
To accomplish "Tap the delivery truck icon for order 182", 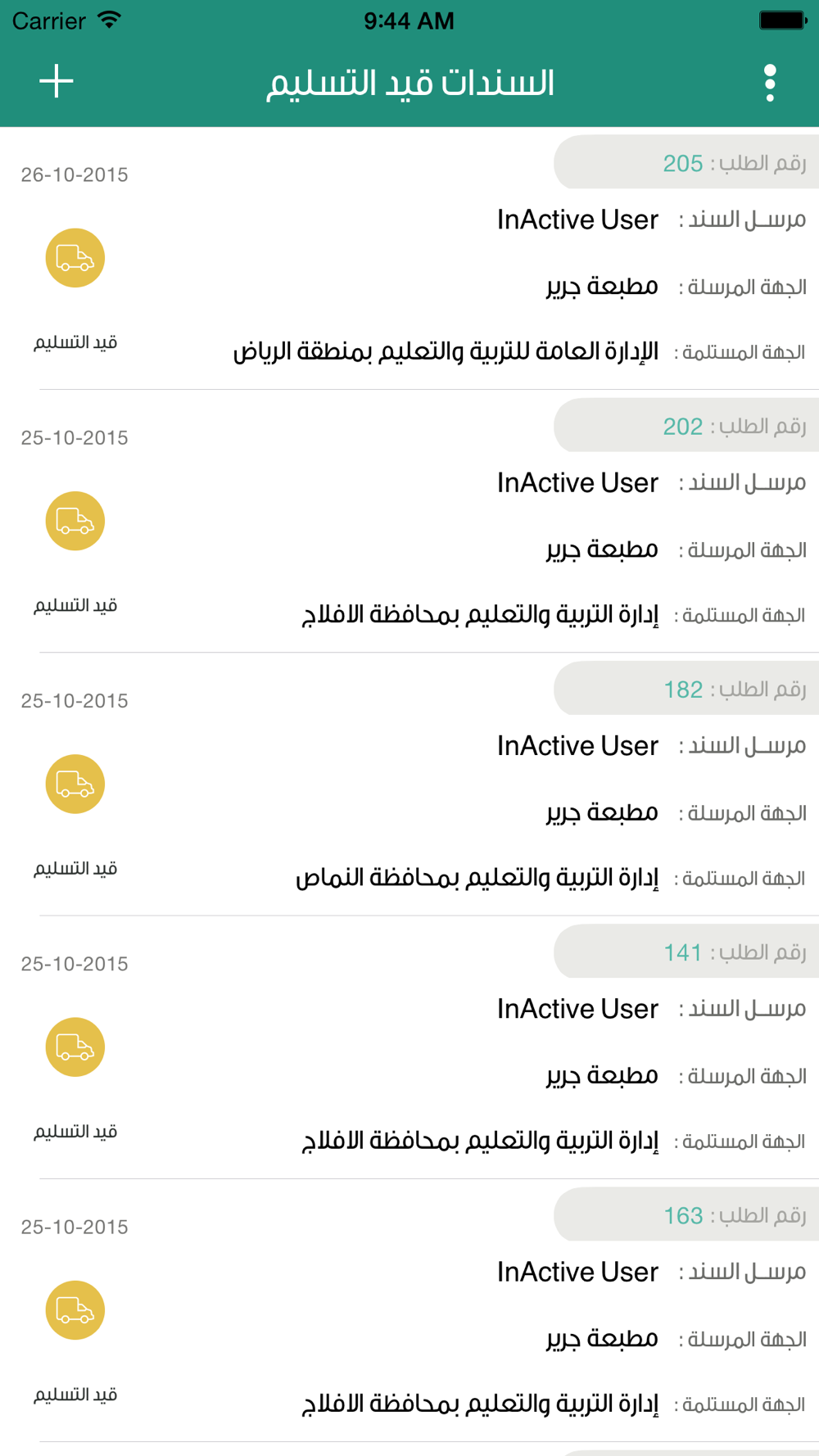I will pyautogui.click(x=75, y=784).
